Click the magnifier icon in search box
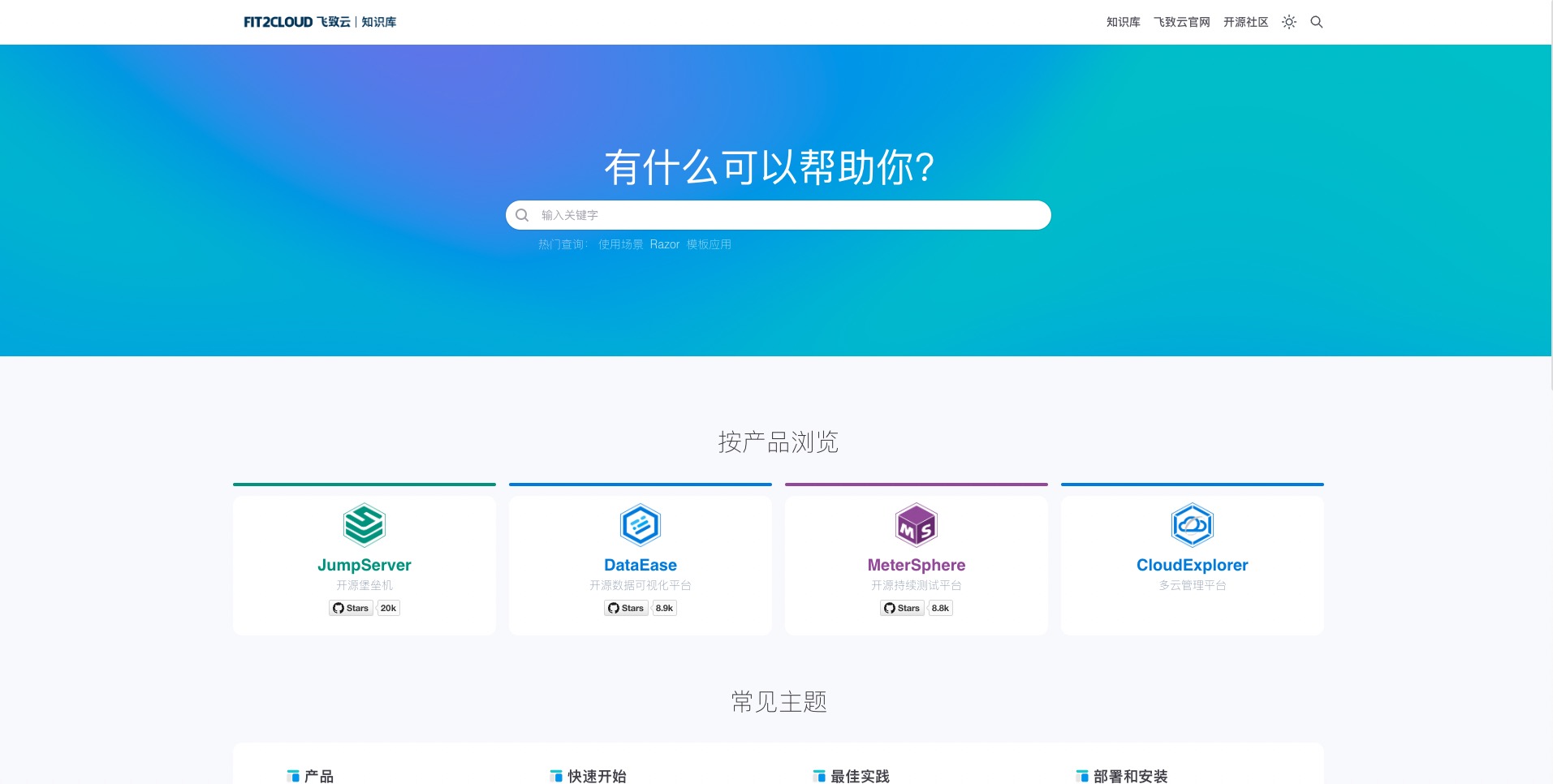1553x784 pixels. coord(523,215)
